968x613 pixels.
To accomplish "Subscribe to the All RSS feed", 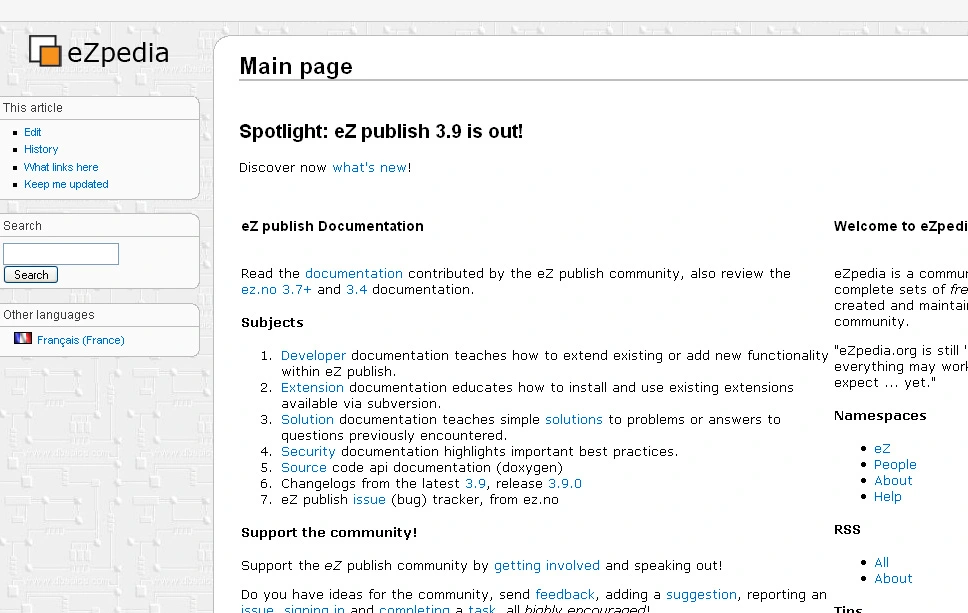I will click(x=881, y=562).
